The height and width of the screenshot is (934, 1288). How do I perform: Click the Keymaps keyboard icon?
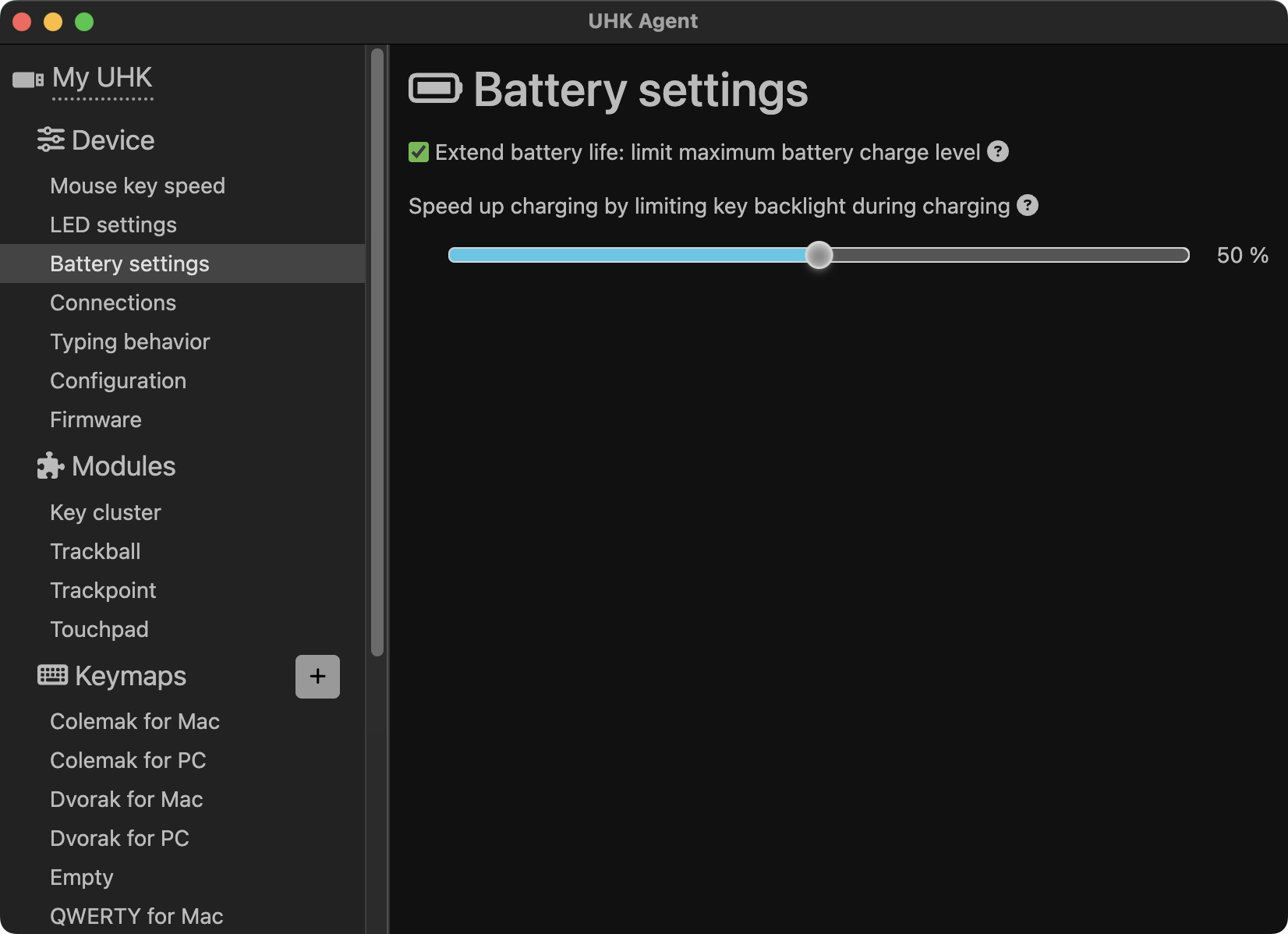point(52,675)
